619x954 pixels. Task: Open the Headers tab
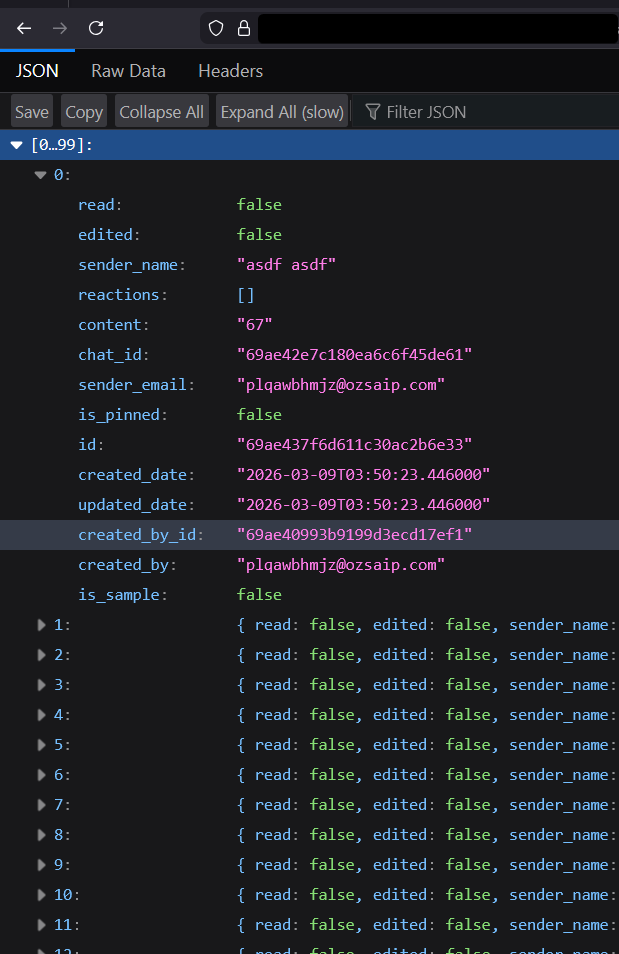[231, 71]
